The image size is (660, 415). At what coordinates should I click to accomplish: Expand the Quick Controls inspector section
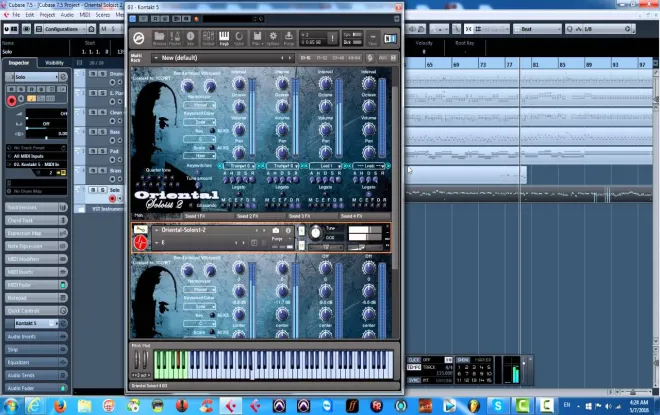coord(36,311)
